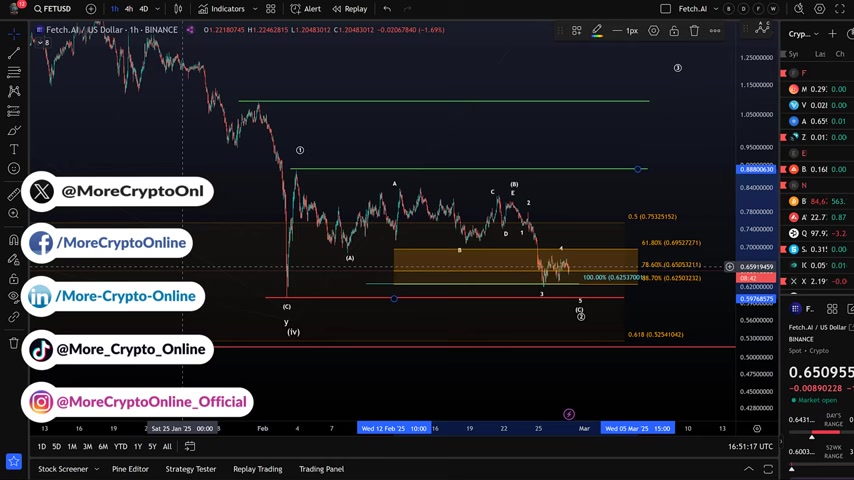Open the Stock Screener tab
Image resolution: width=854 pixels, height=480 pixels.
pyautogui.click(x=63, y=469)
